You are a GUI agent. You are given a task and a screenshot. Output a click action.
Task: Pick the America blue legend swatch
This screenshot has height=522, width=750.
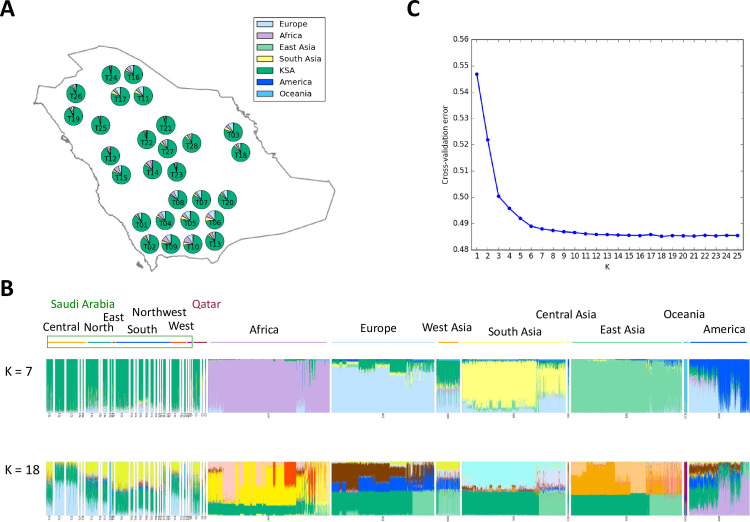pyautogui.click(x=265, y=82)
